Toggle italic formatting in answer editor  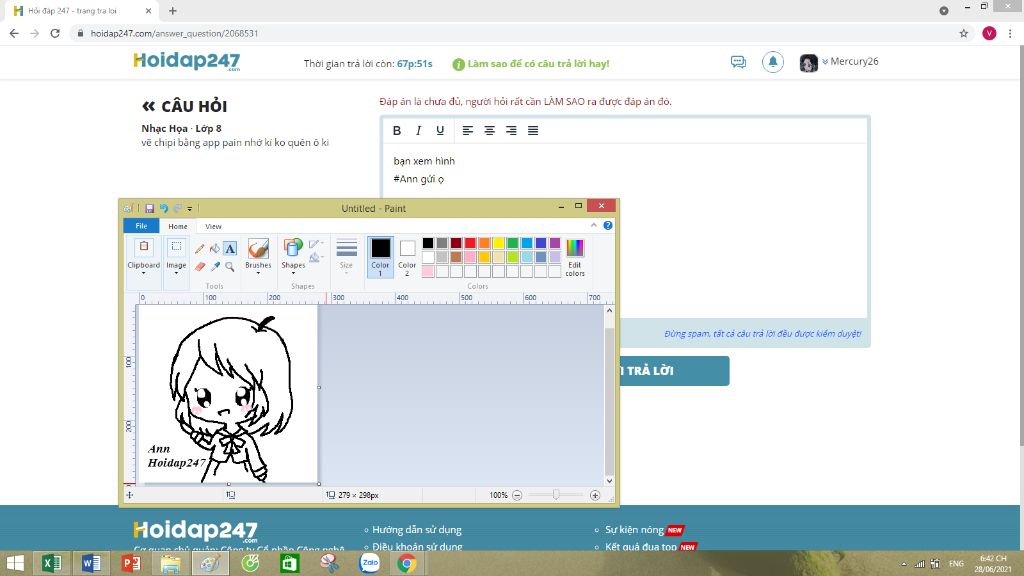click(x=419, y=131)
